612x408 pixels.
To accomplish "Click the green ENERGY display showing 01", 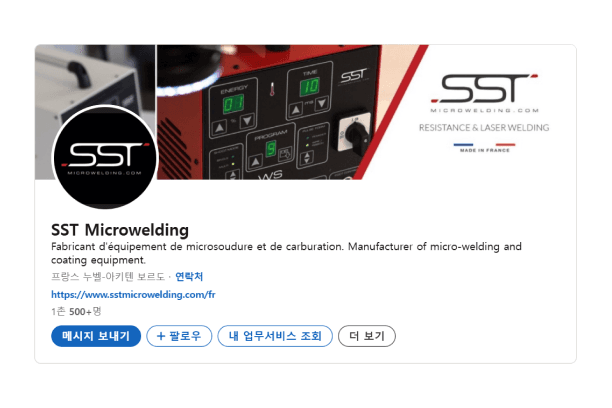I will [233, 105].
